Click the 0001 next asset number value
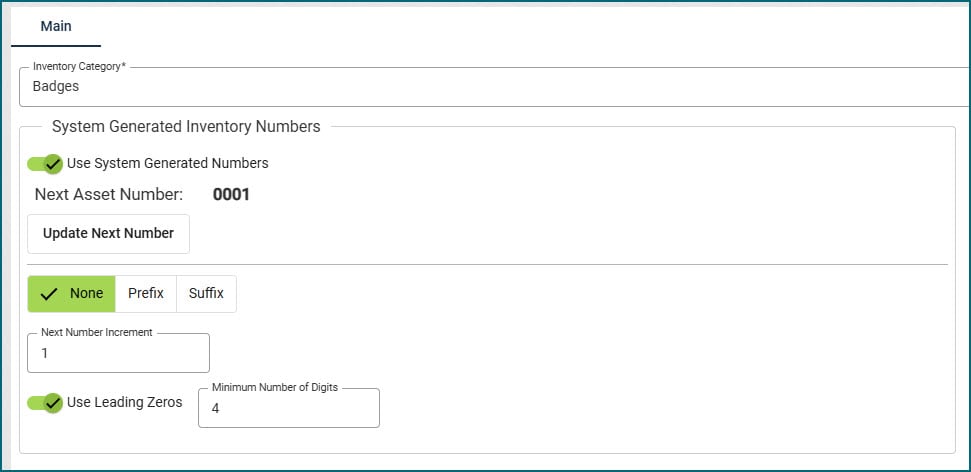971x472 pixels. click(x=231, y=195)
